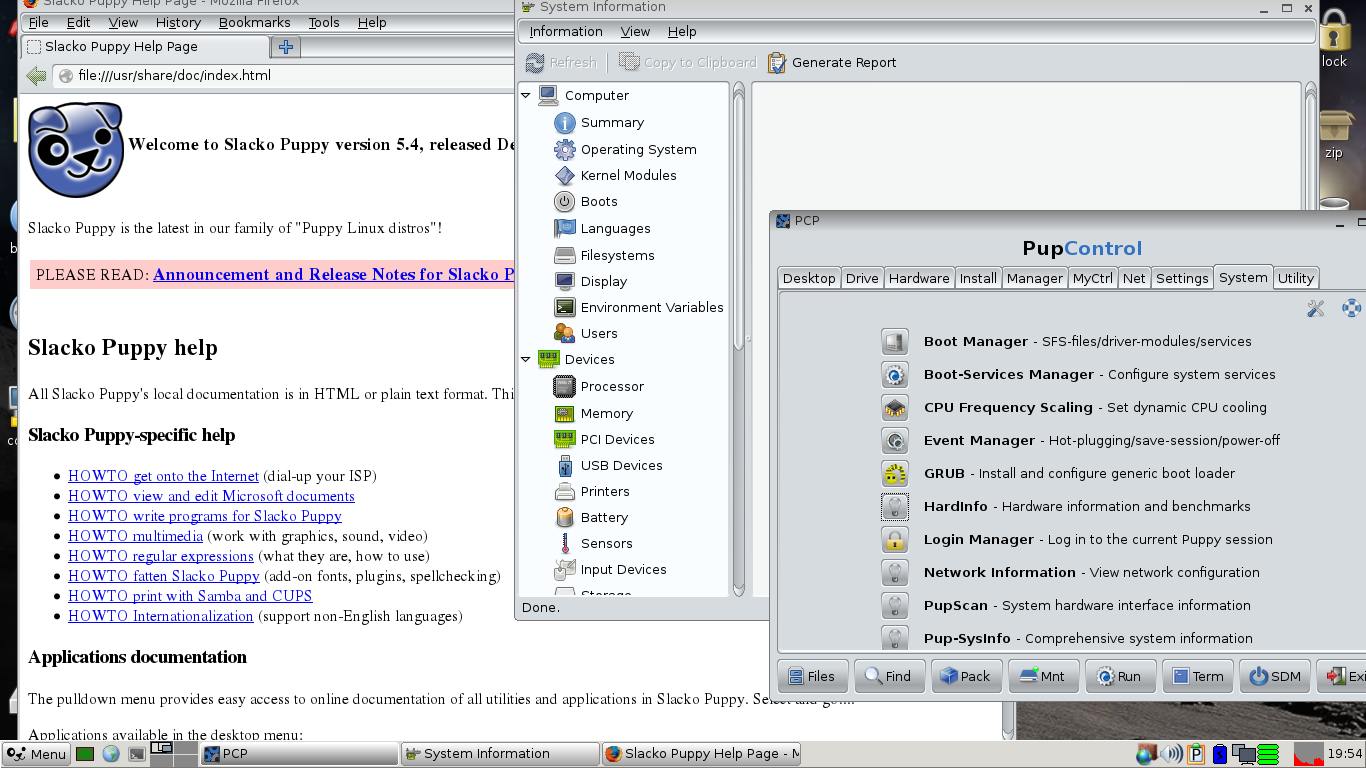Launch the GRUB bootloader configuration icon
This screenshot has width=1366, height=768.
point(895,473)
